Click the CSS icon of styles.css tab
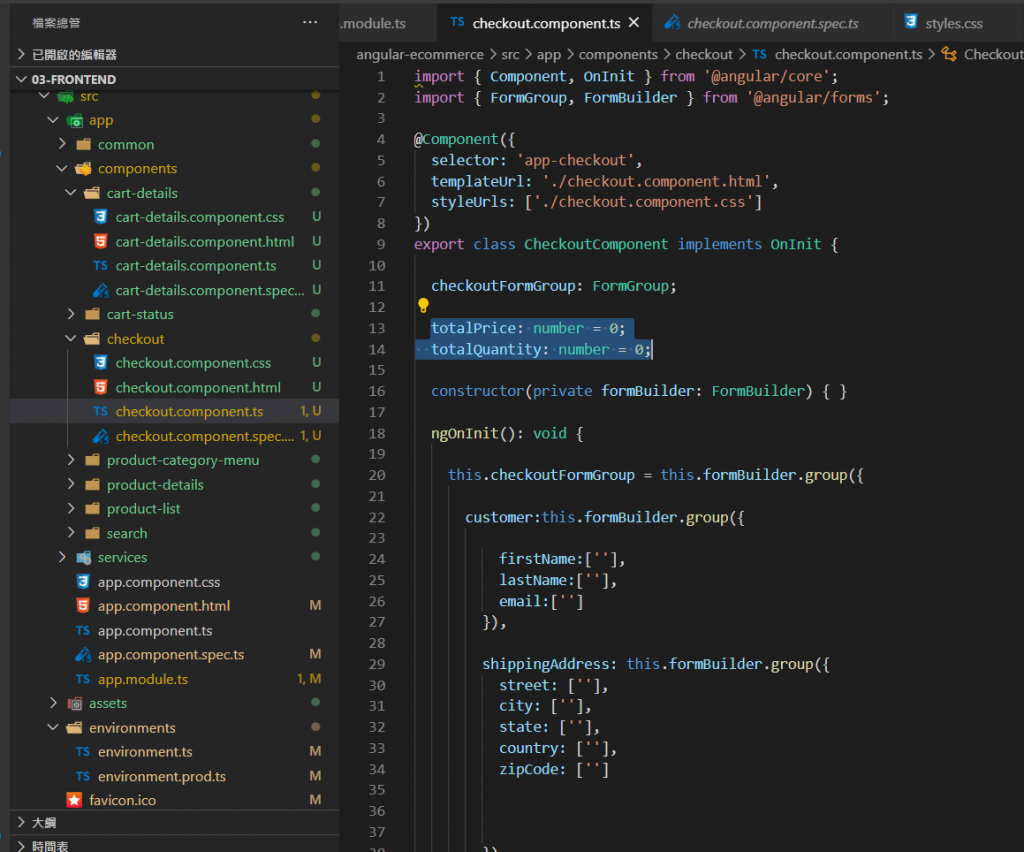The height and width of the screenshot is (852, 1024). [910, 22]
